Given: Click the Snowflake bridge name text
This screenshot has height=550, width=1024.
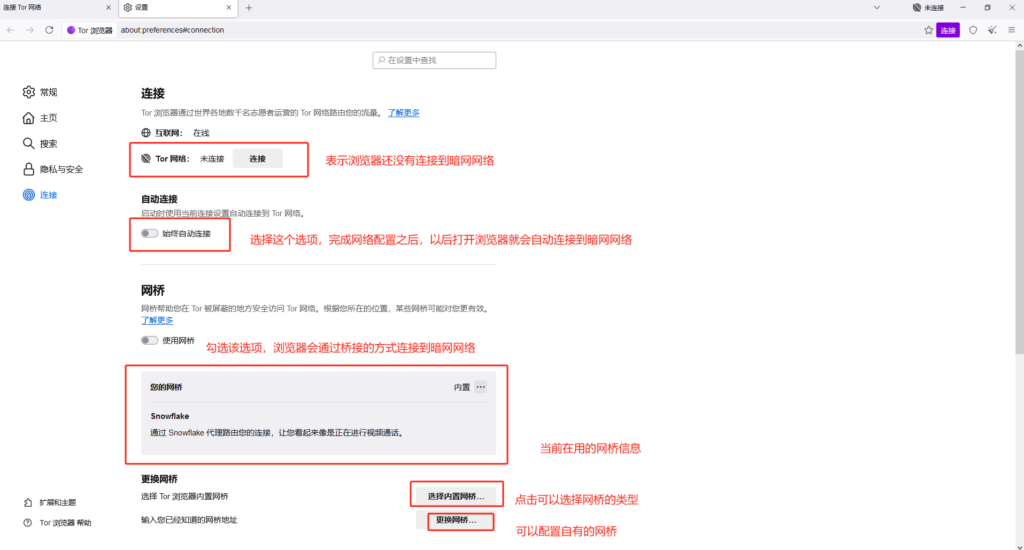Looking at the screenshot, I should [x=170, y=416].
